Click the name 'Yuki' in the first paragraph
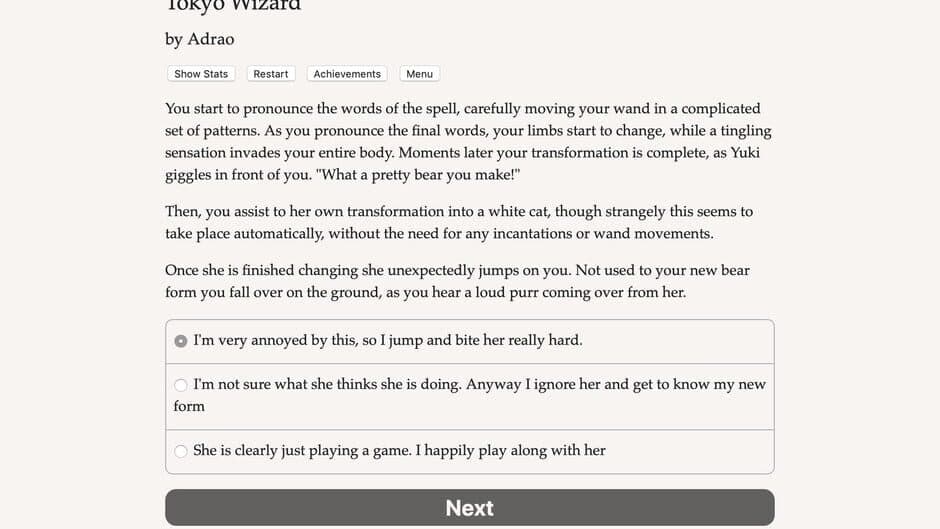The height and width of the screenshot is (529, 940). tap(745, 153)
